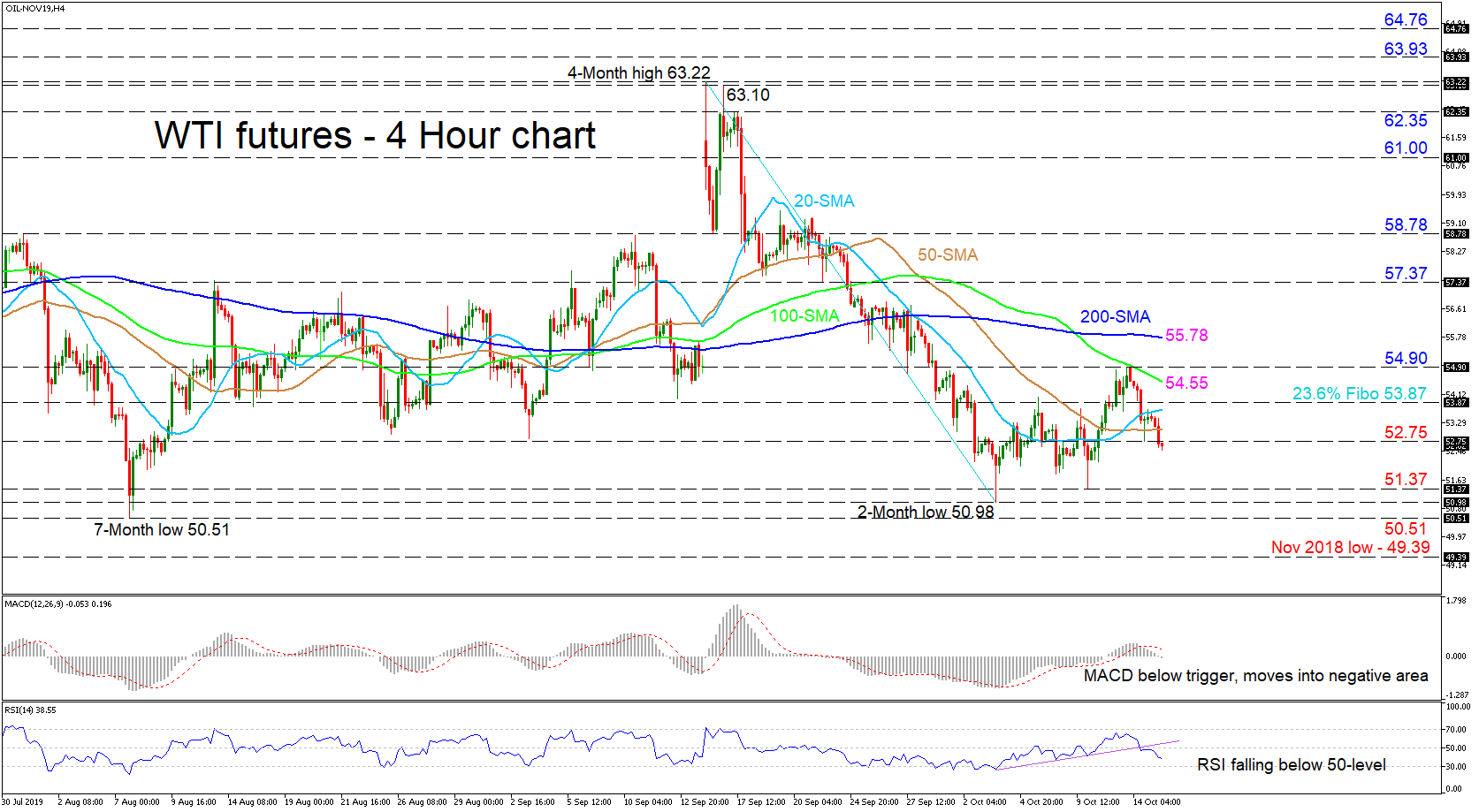Click the 64.76 resistance level label
This screenshot has width=1479, height=812.
[1406, 19]
